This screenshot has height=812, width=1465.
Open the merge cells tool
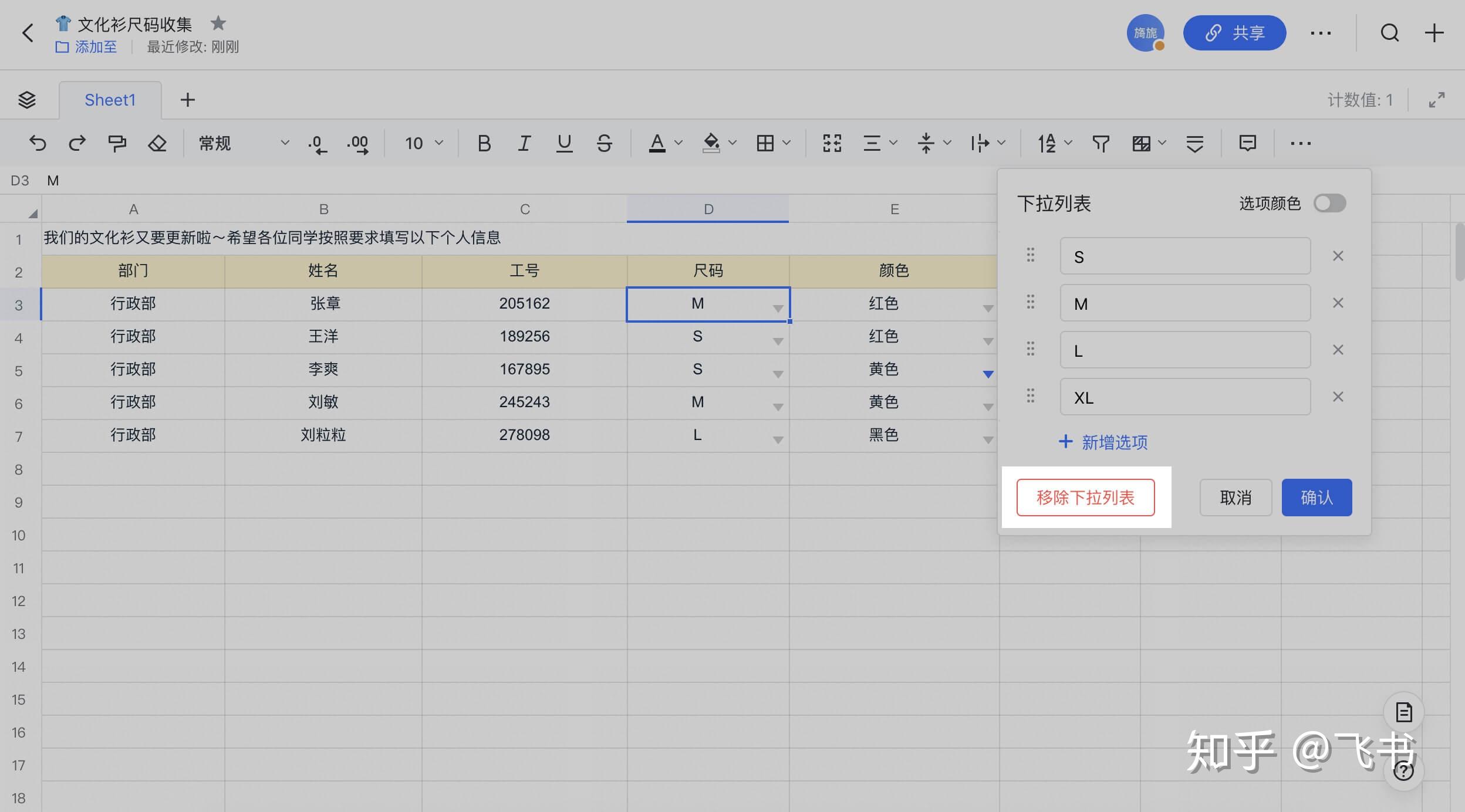click(831, 143)
